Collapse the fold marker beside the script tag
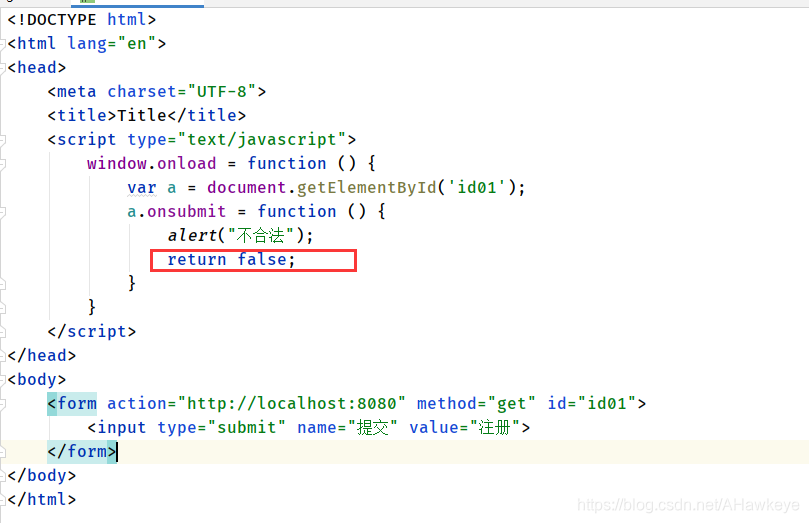The image size is (809, 523). pos(3,139)
